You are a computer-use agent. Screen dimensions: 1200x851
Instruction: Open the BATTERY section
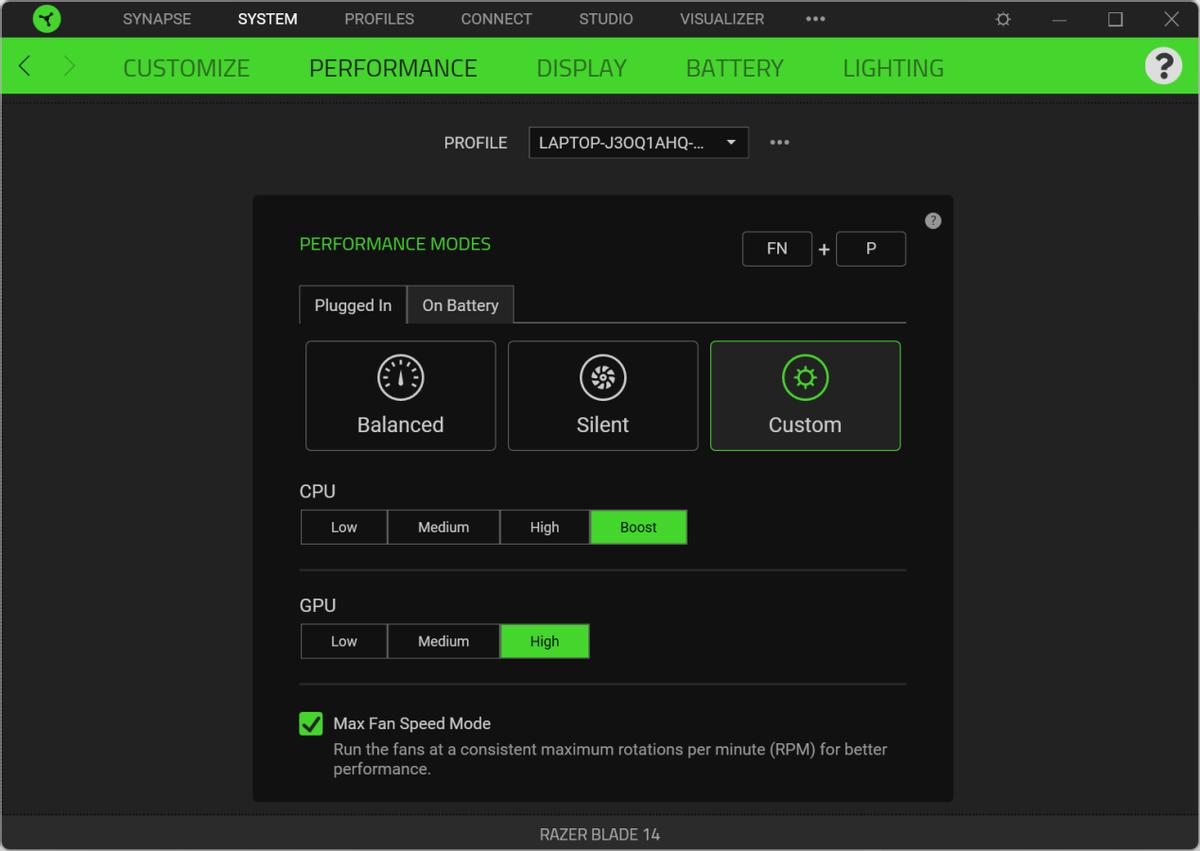click(734, 67)
